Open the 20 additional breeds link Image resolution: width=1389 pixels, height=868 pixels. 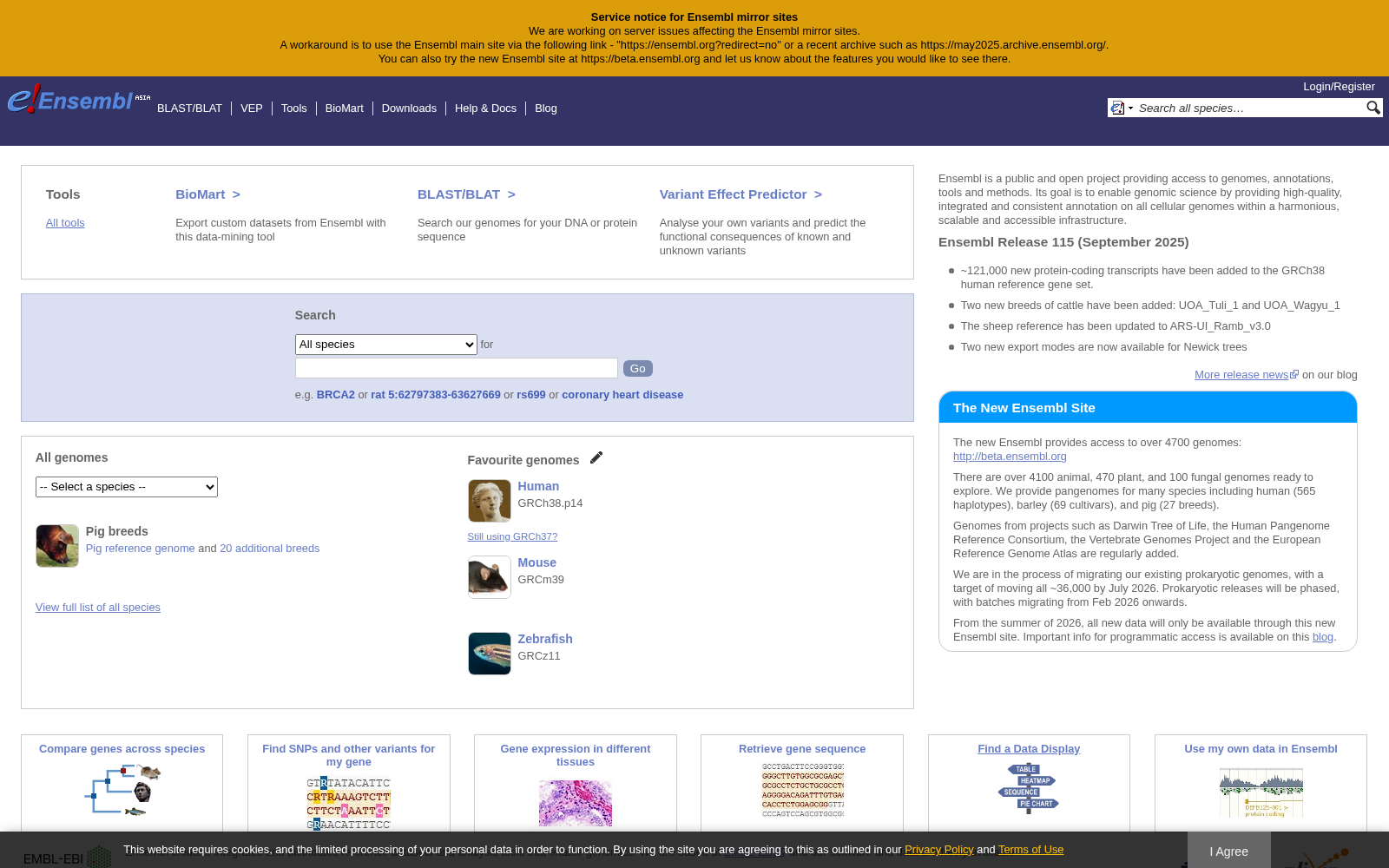[269, 549]
